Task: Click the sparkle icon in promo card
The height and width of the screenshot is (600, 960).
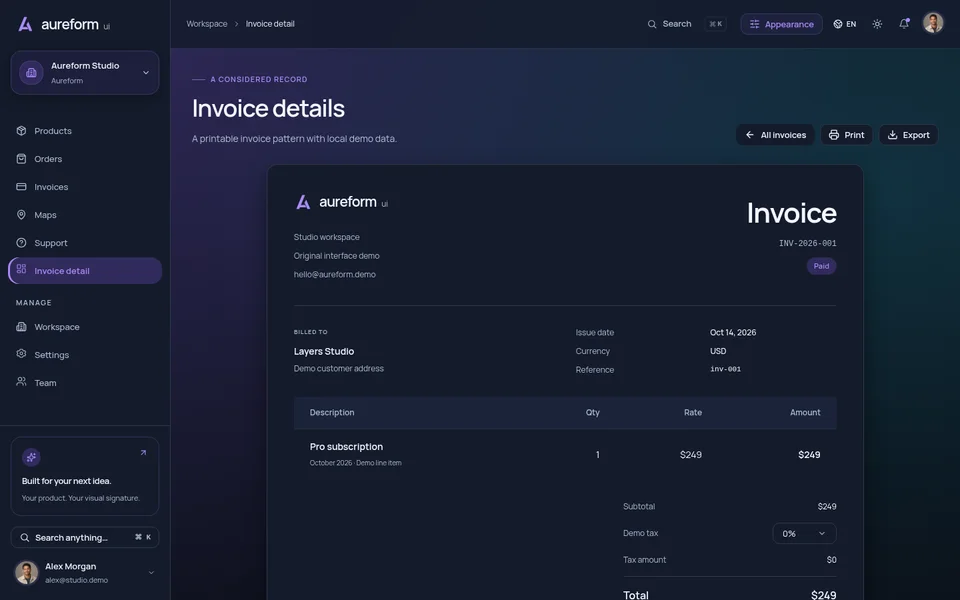Action: click(x=31, y=457)
